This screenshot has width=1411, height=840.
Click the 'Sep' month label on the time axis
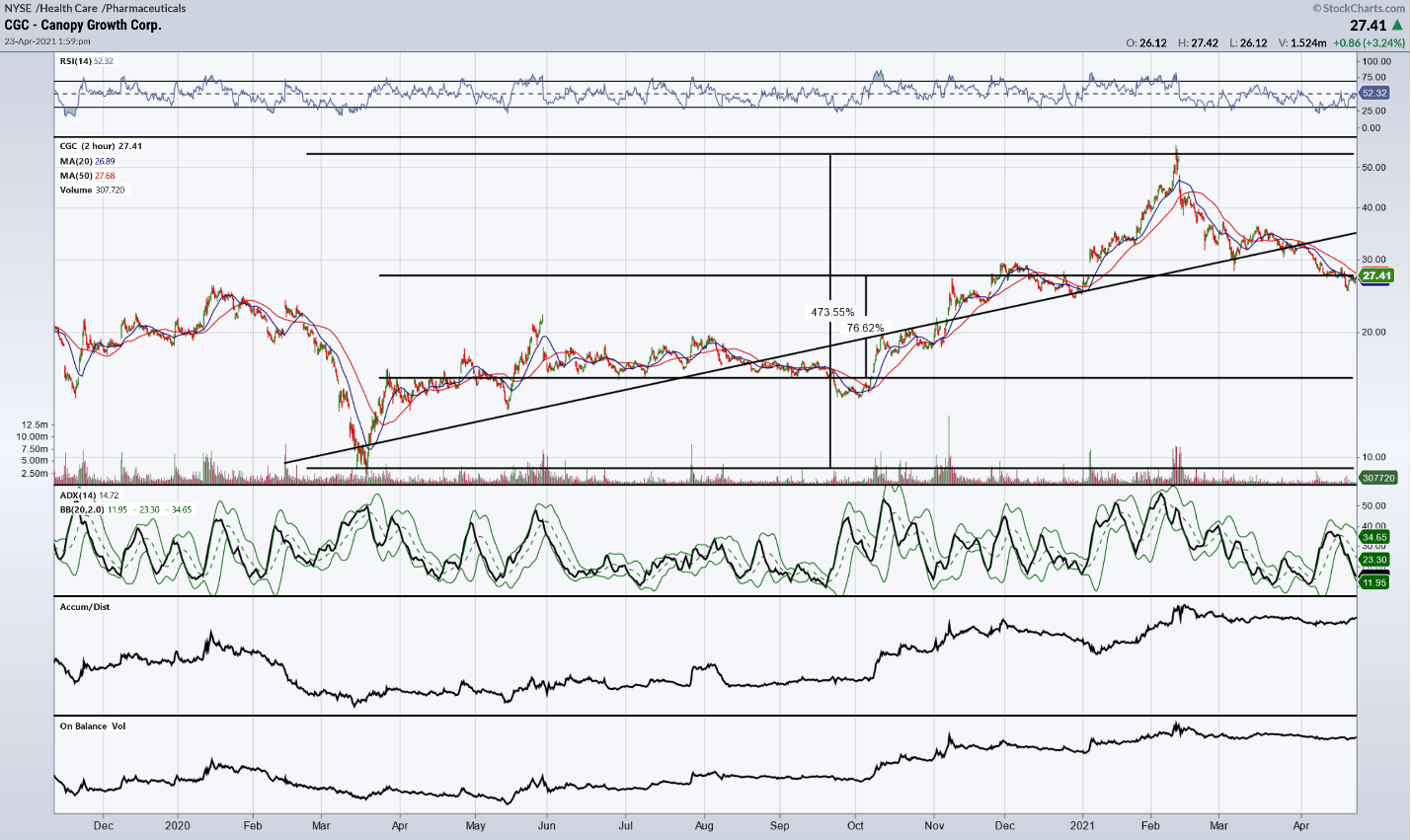(780, 825)
